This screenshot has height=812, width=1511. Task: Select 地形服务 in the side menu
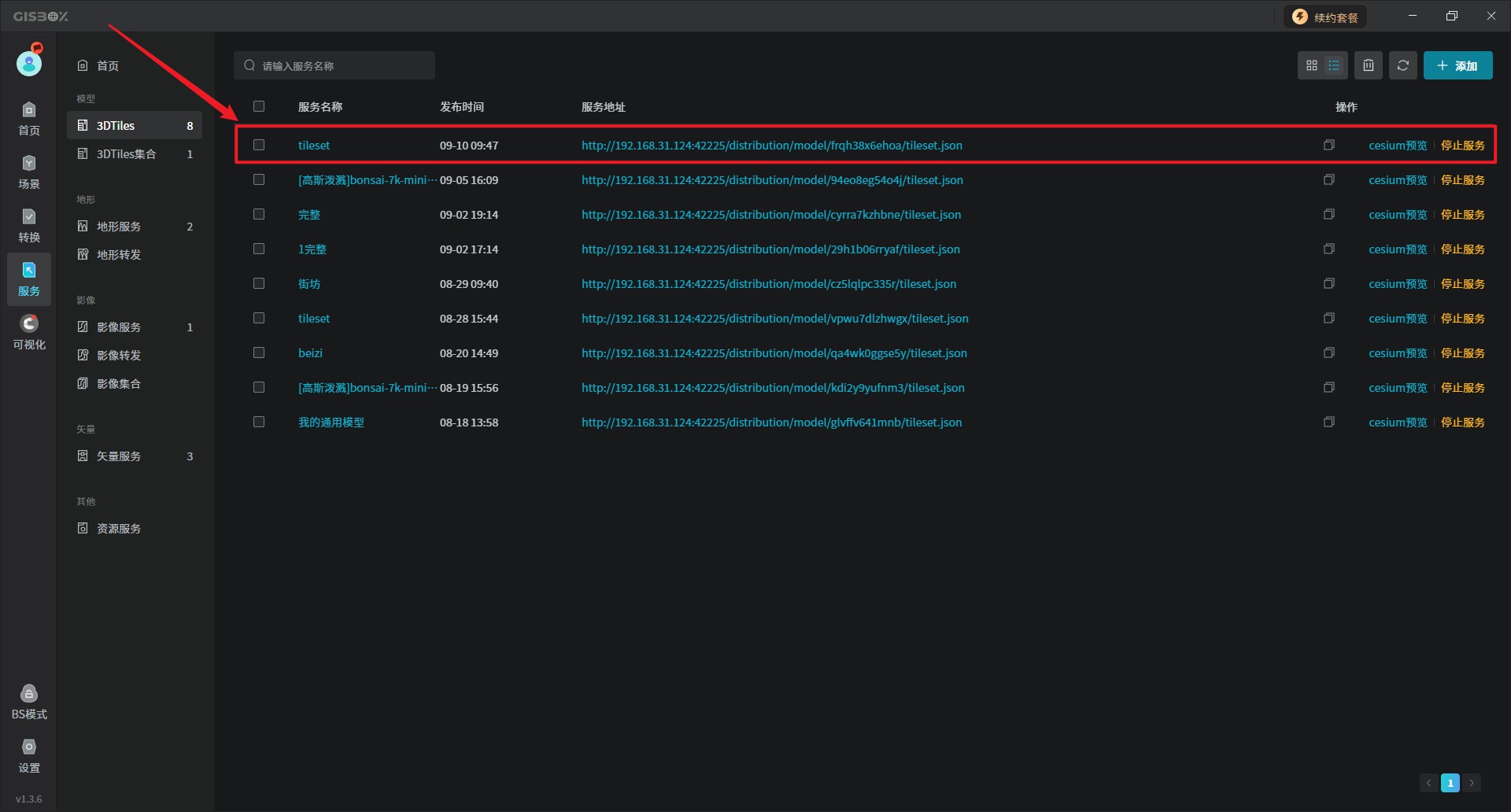click(119, 227)
